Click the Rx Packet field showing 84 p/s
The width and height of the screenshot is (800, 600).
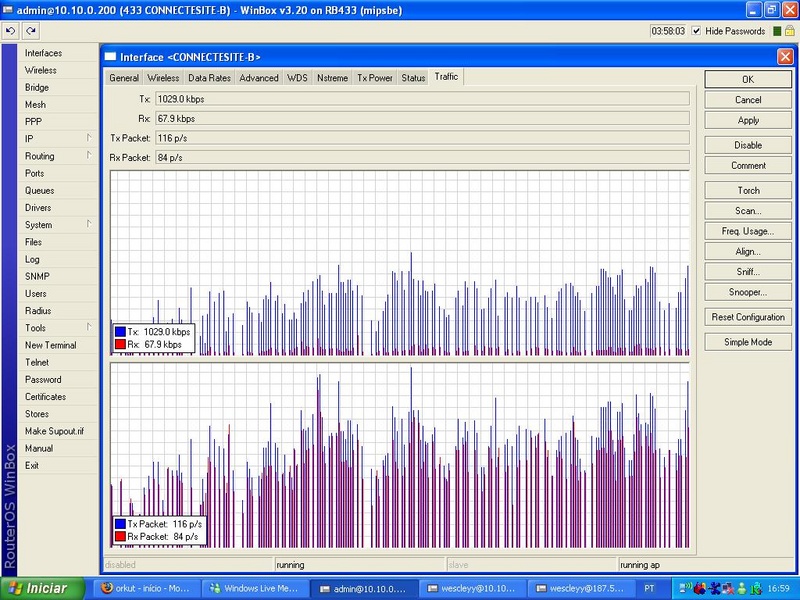pos(422,158)
